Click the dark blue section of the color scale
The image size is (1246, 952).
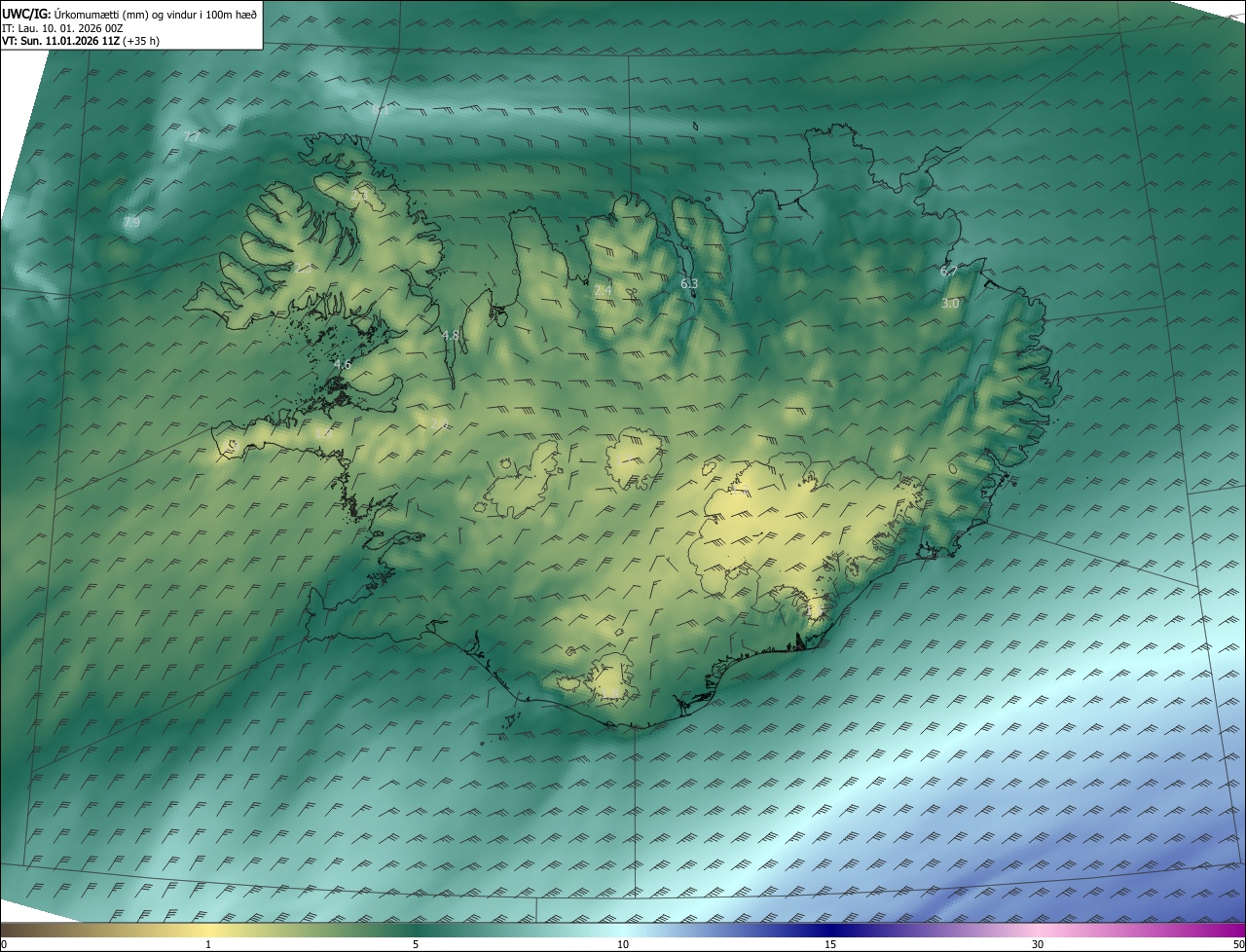pyautogui.click(x=830, y=931)
